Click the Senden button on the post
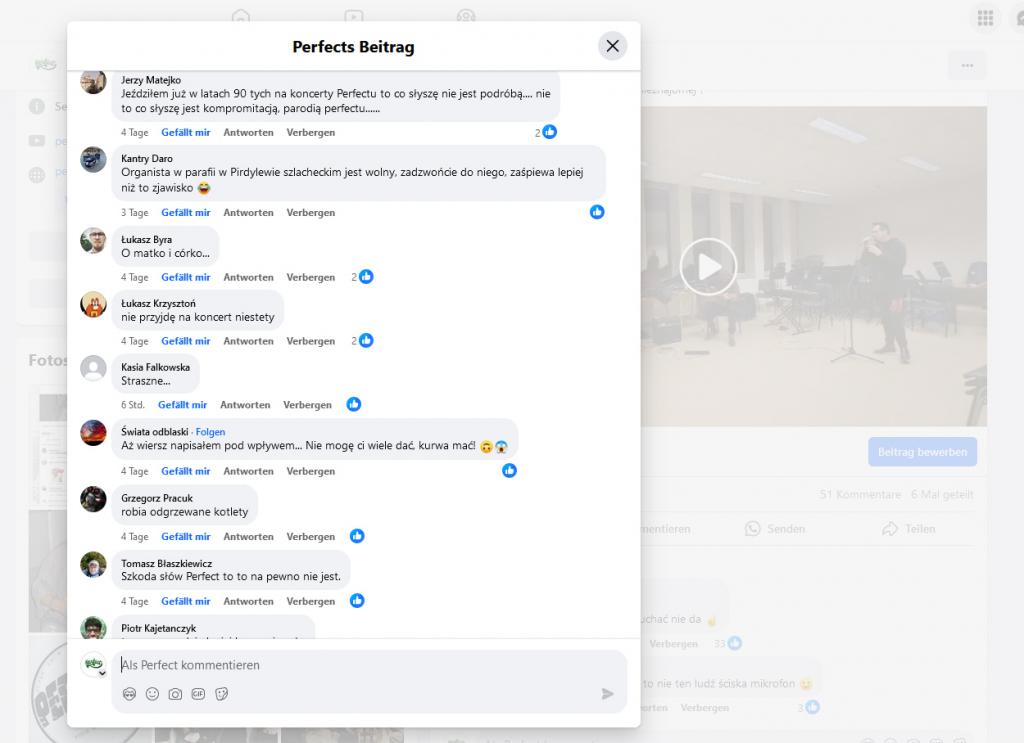This screenshot has height=743, width=1024. 775,529
